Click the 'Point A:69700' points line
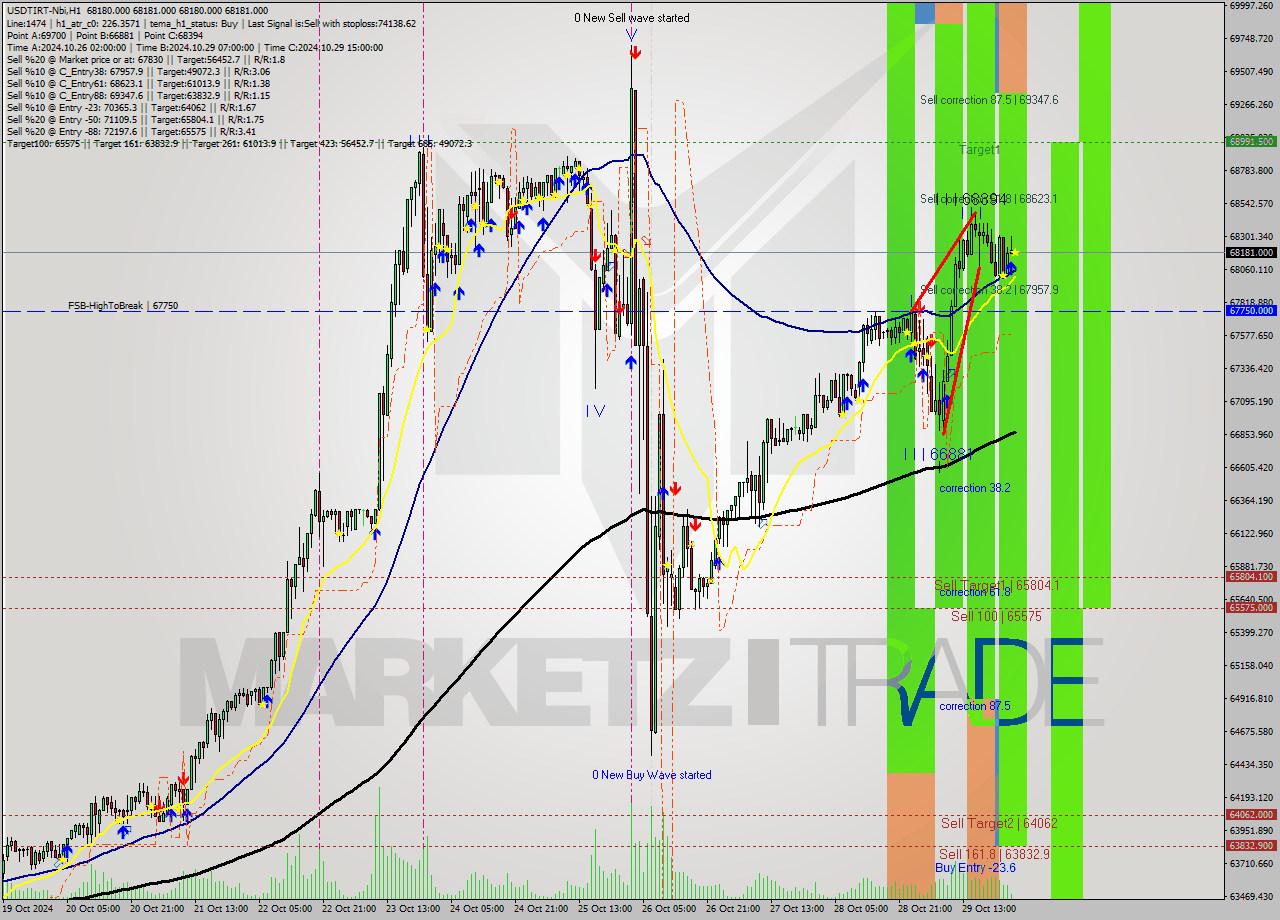1280x920 pixels. pyautogui.click(x=105, y=35)
